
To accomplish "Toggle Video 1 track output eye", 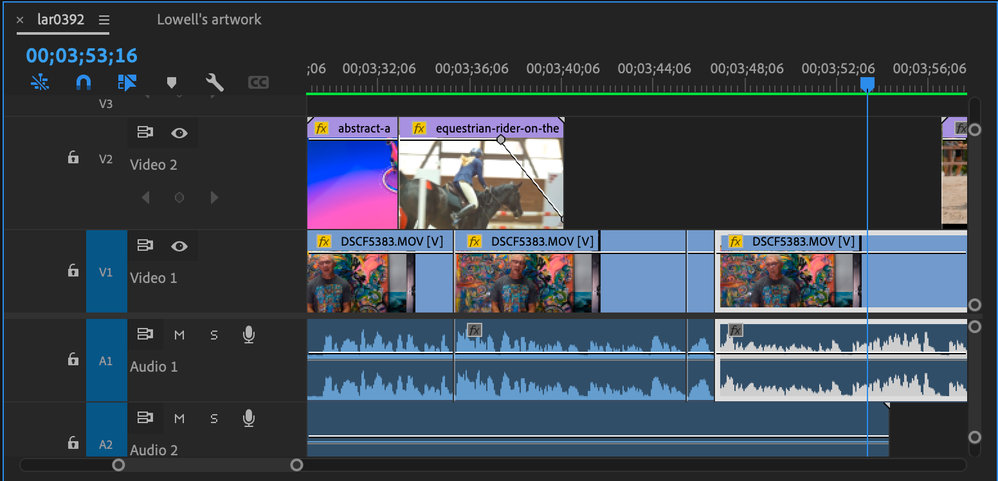I will (179, 246).
